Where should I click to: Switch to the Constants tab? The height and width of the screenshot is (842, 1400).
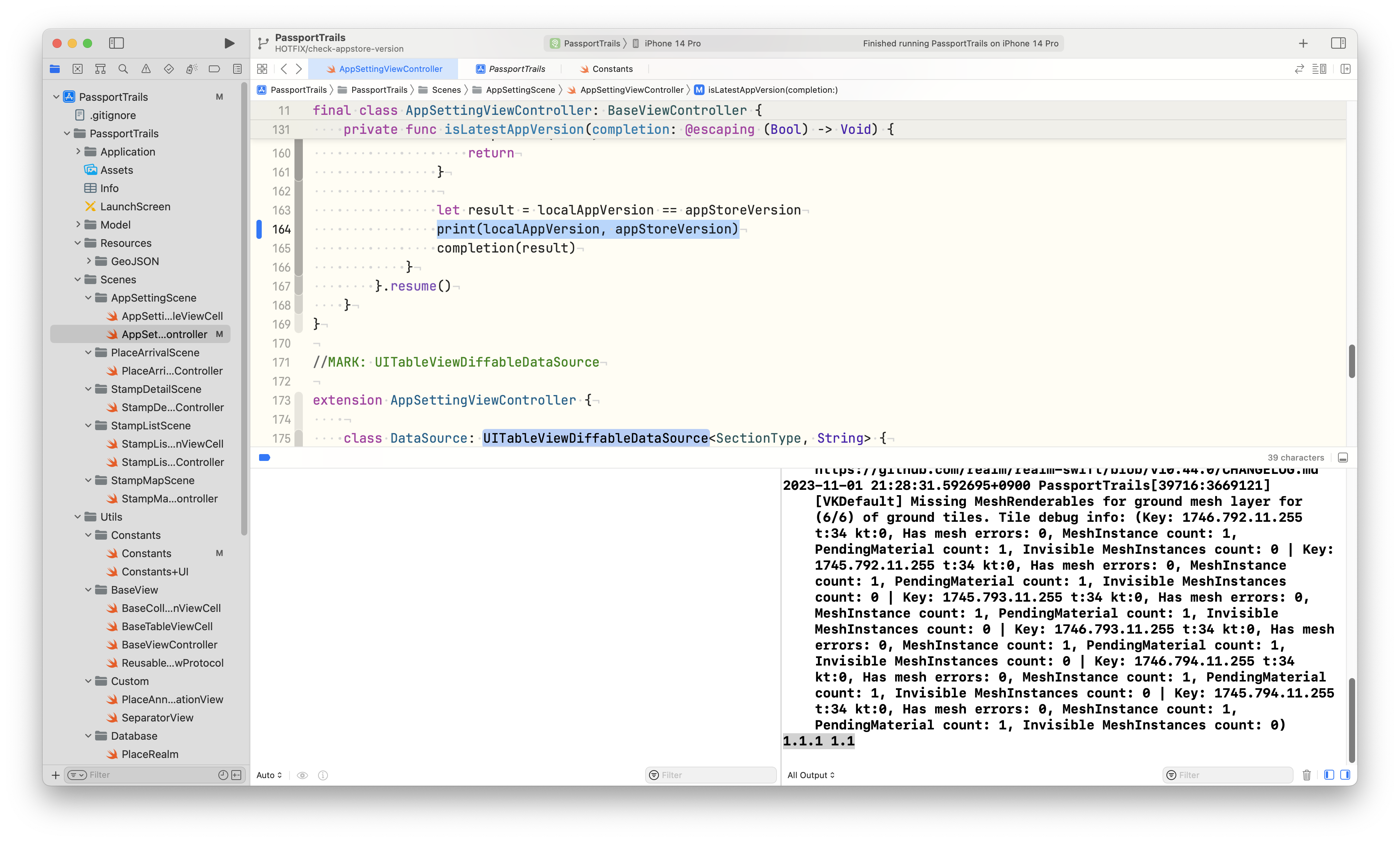pos(606,69)
